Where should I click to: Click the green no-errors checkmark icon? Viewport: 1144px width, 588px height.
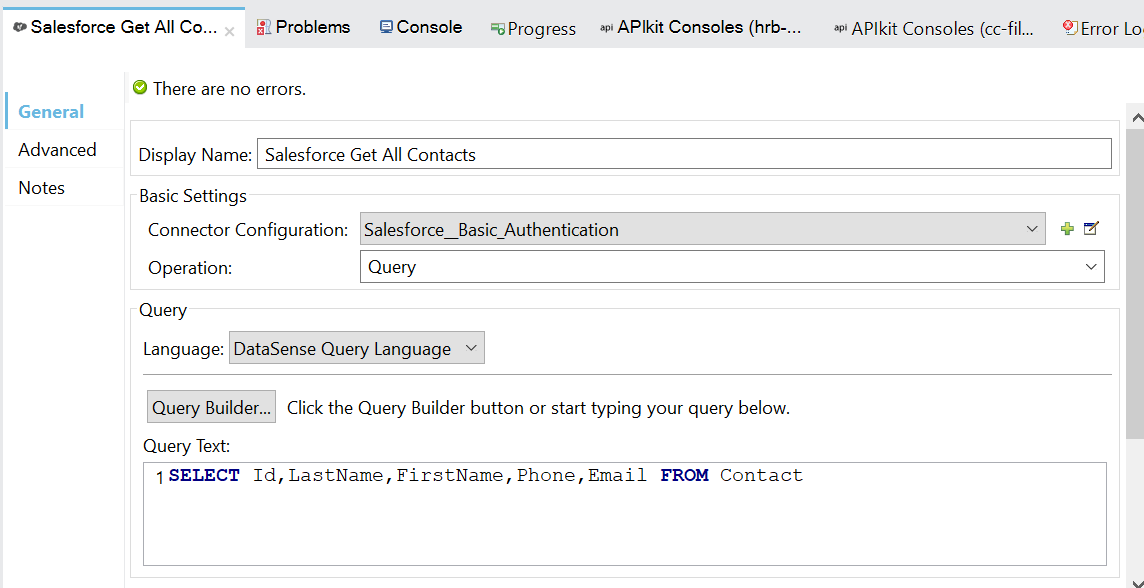140,88
